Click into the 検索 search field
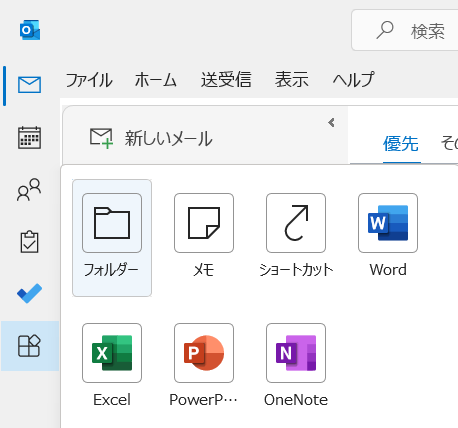Screen dimensions: 458x428 click(x=405, y=30)
